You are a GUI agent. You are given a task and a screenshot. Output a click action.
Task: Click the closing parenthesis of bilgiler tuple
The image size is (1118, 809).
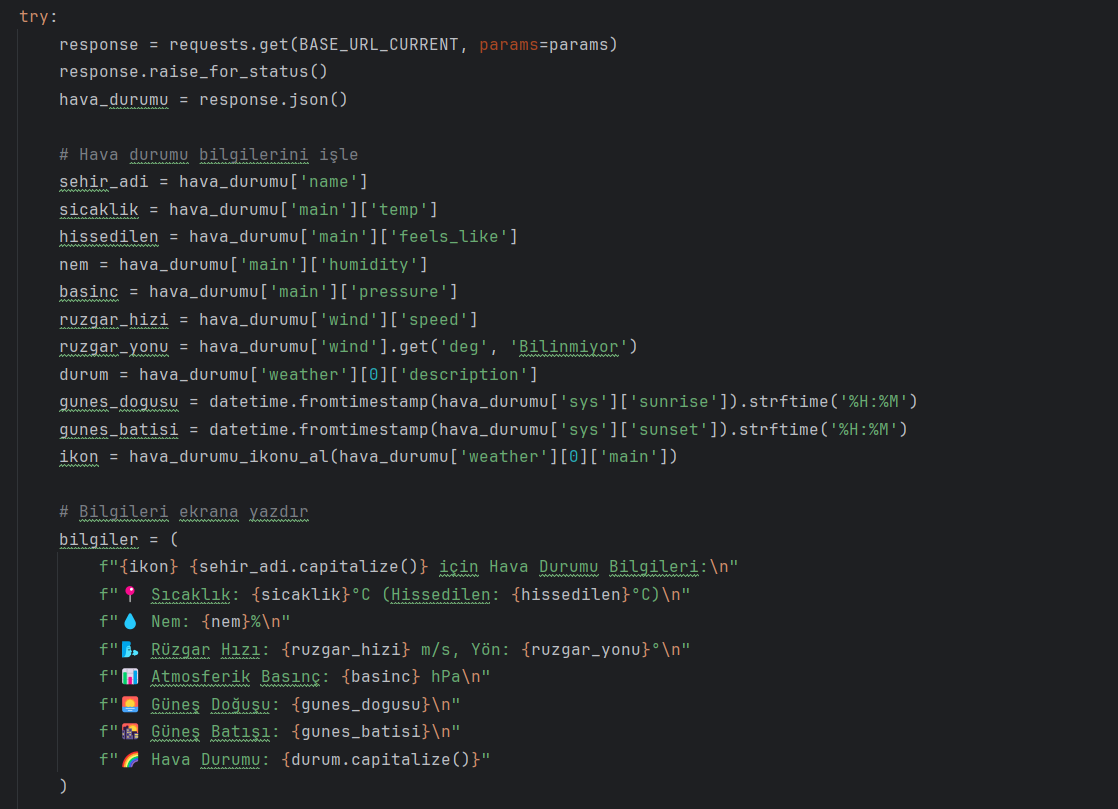pos(63,786)
